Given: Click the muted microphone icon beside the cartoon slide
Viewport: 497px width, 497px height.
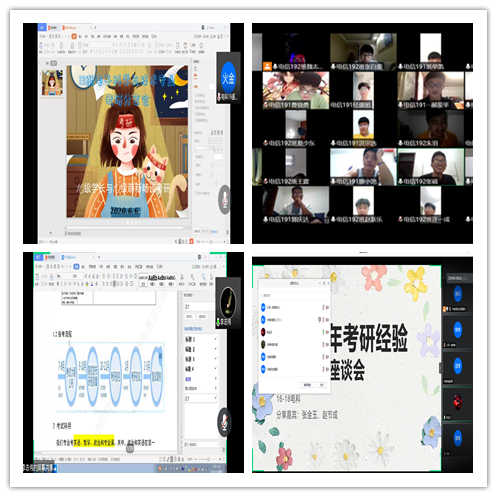Looking at the screenshot, I should point(225,199).
